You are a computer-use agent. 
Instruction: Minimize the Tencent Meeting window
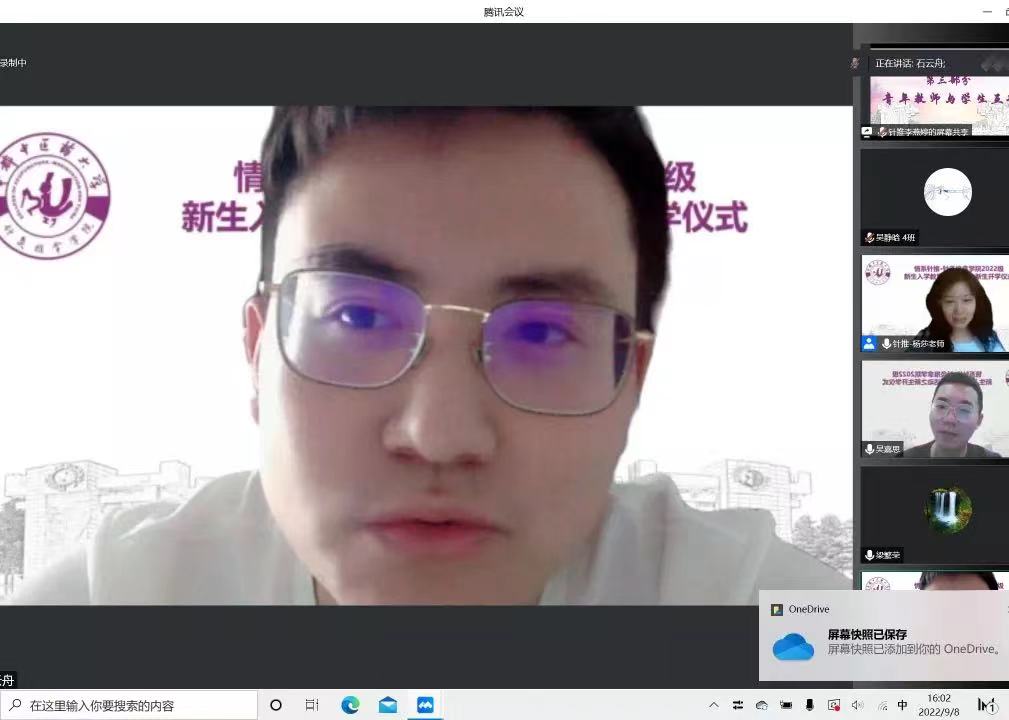(x=988, y=12)
